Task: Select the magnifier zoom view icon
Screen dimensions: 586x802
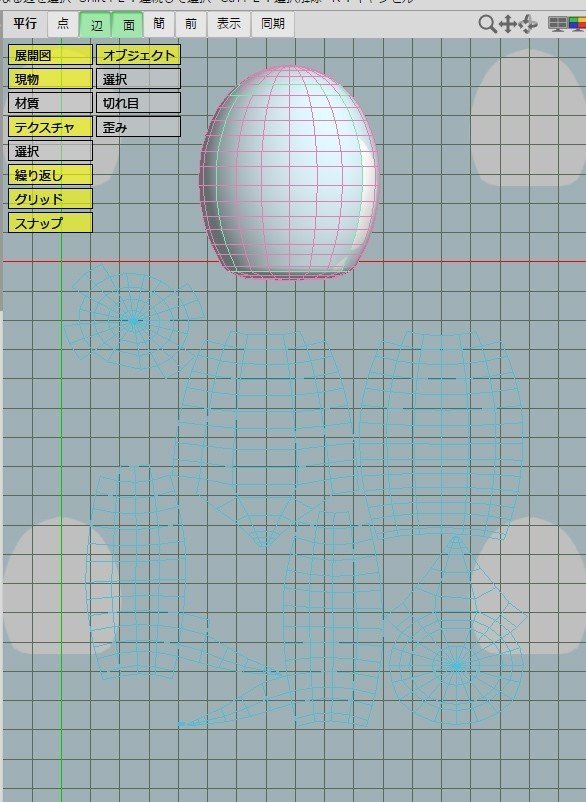Action: (487, 24)
